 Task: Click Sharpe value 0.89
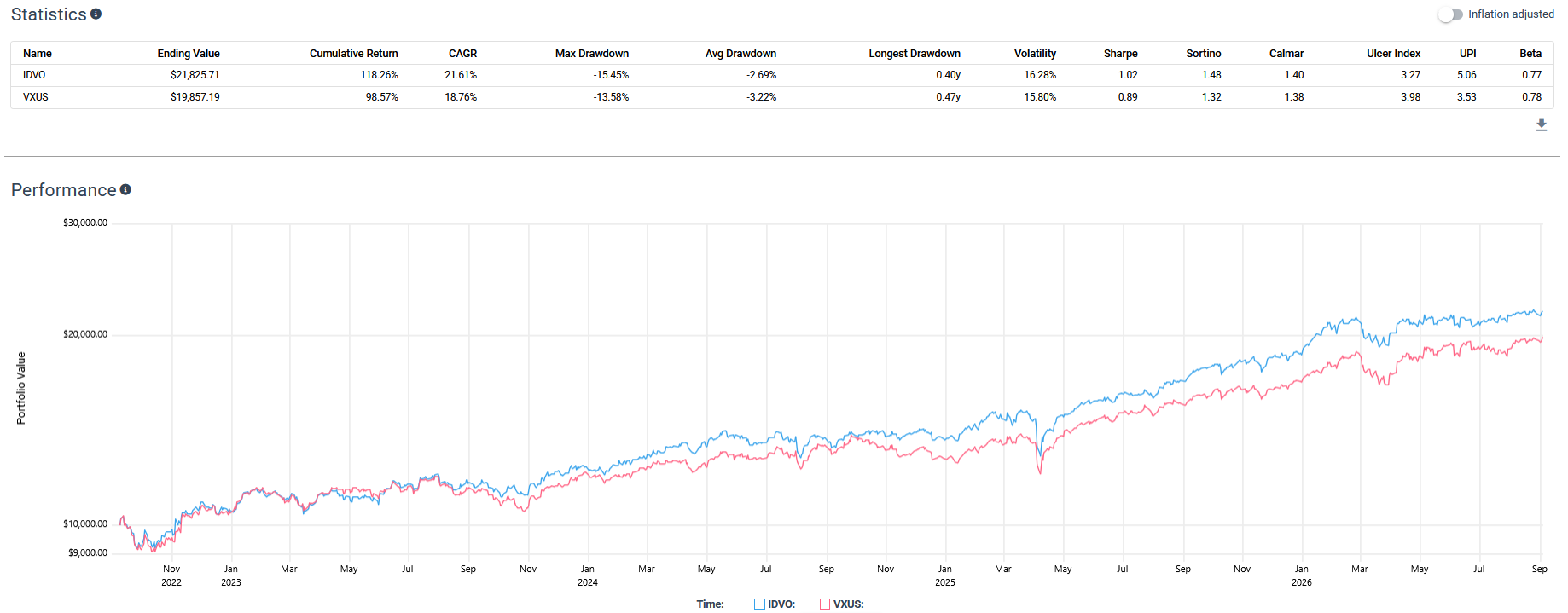tap(1128, 97)
